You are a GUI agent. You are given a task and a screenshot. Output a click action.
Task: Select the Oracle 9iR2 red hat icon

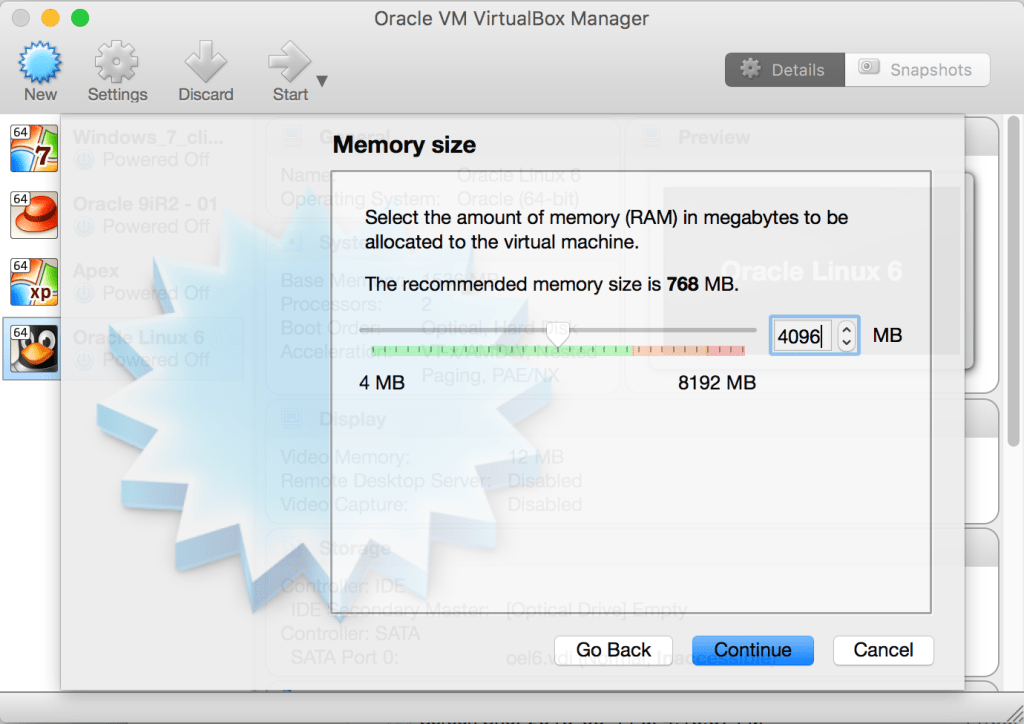pos(34,215)
